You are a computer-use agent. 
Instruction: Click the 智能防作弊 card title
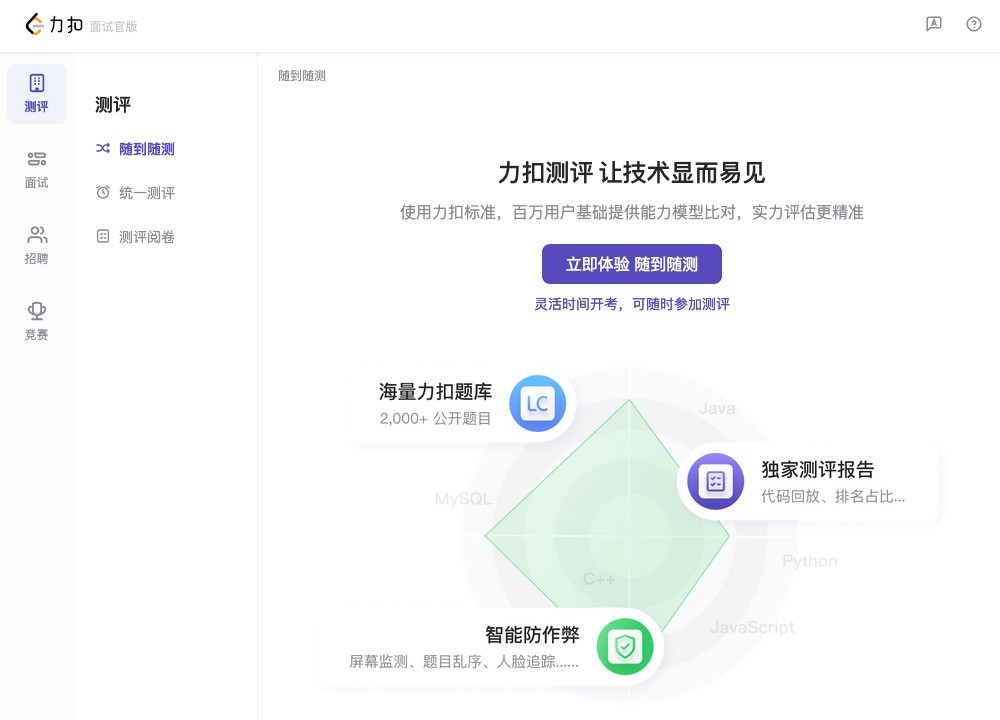pyautogui.click(x=532, y=635)
